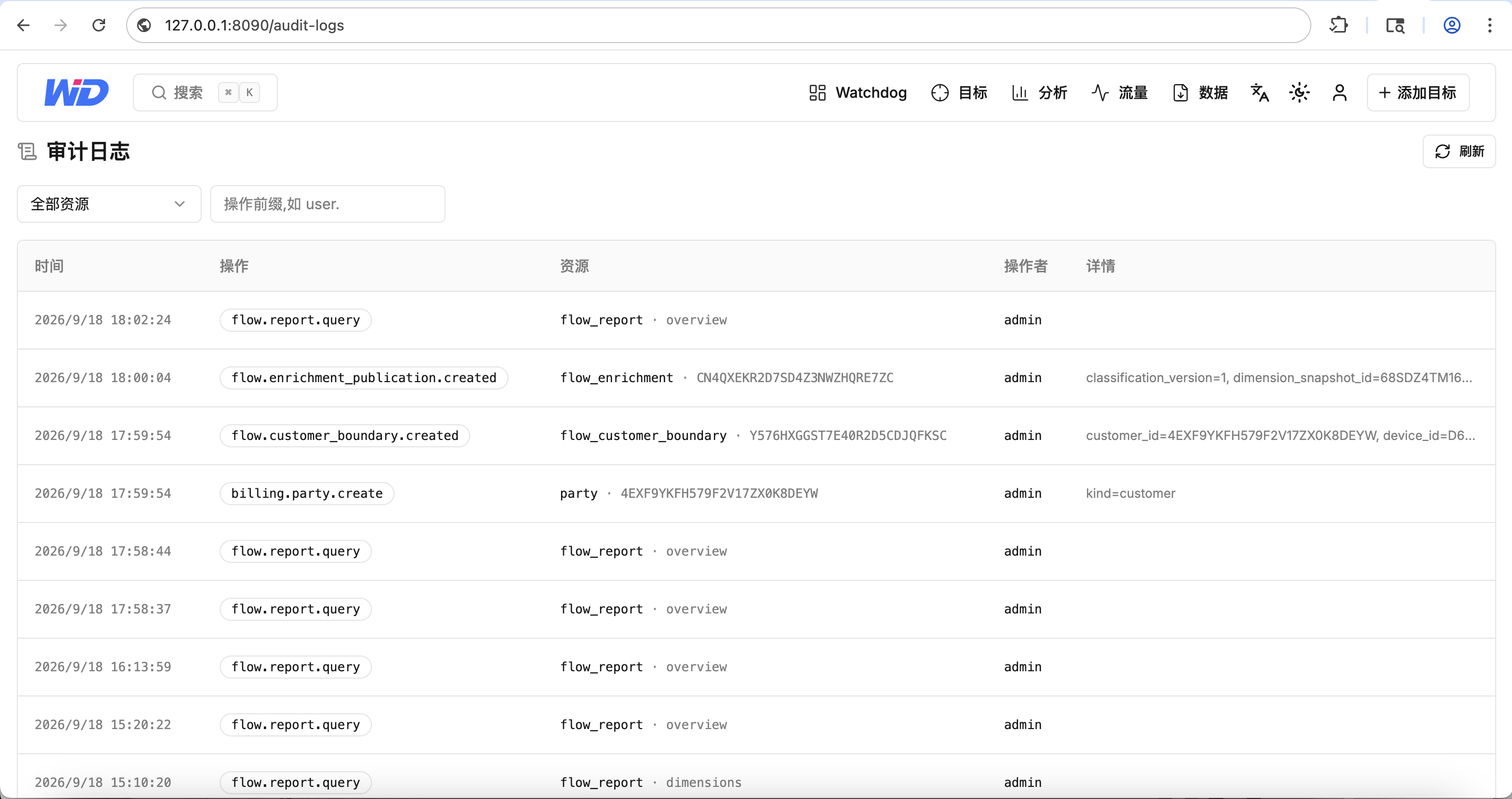
Task: Click resource ID Y576HXGGST7E40R2D5CDJQFKSC
Action: coord(847,436)
